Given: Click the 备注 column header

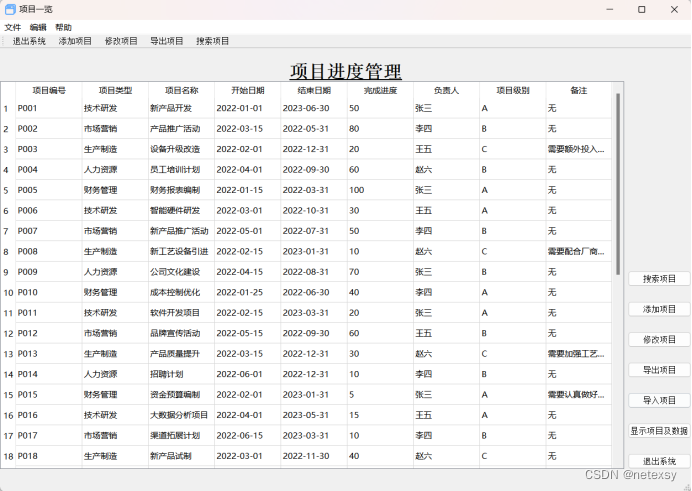Looking at the screenshot, I should [x=579, y=90].
